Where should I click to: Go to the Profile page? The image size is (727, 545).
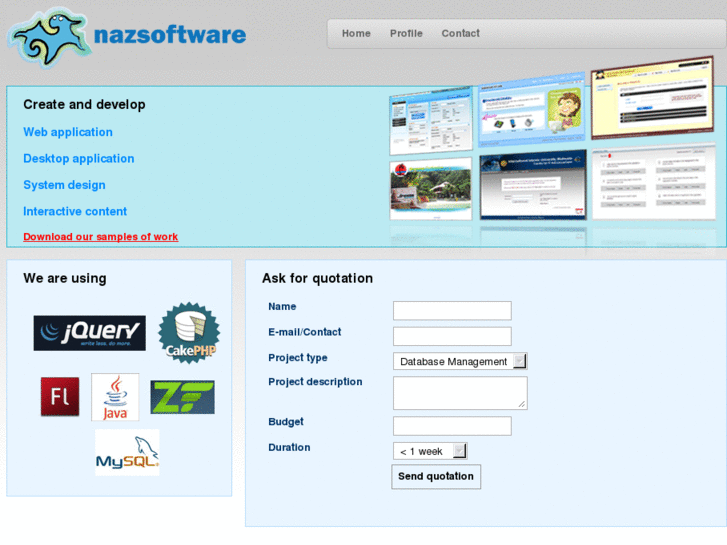click(406, 33)
